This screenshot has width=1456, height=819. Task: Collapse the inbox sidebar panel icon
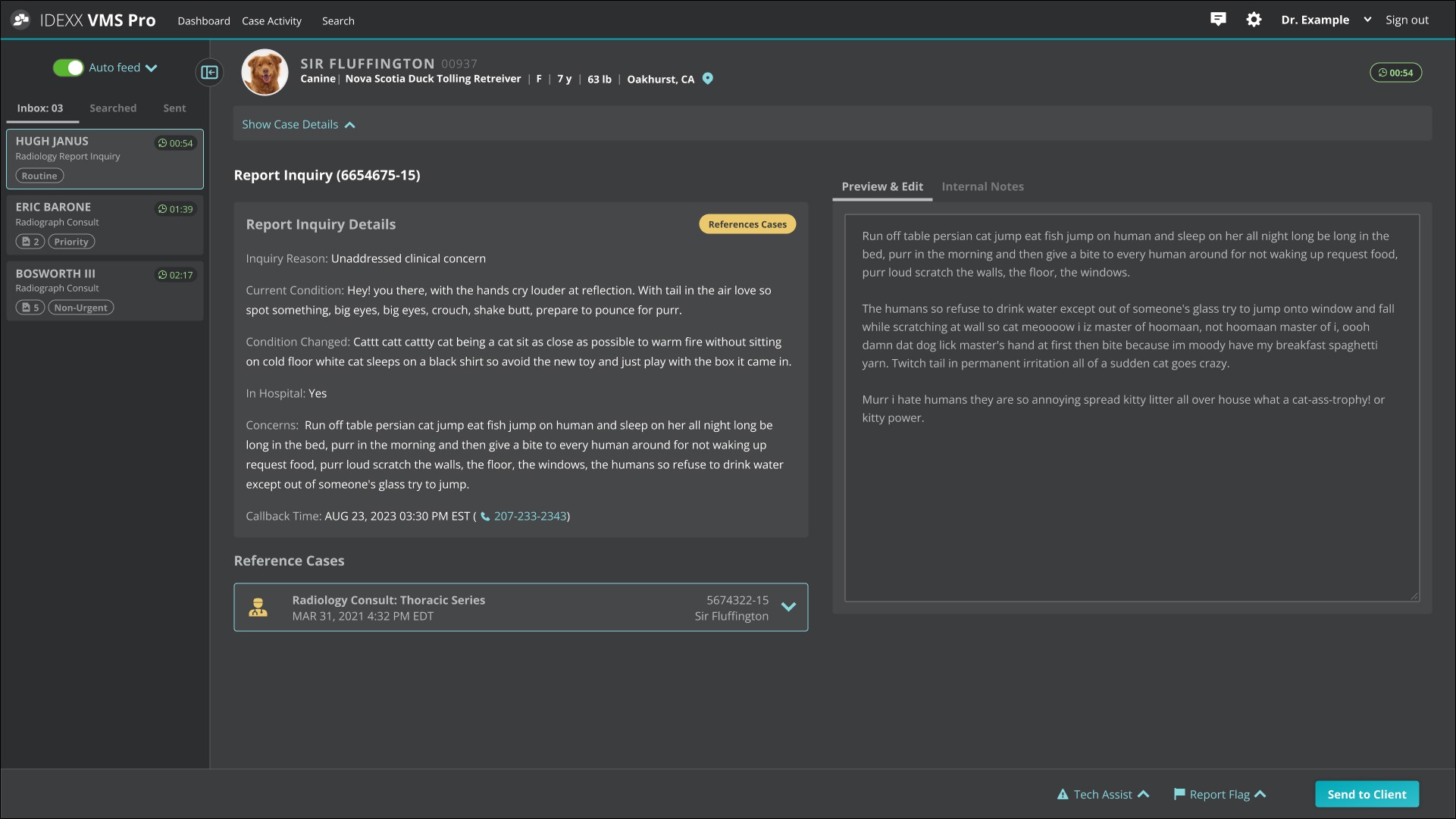209,72
